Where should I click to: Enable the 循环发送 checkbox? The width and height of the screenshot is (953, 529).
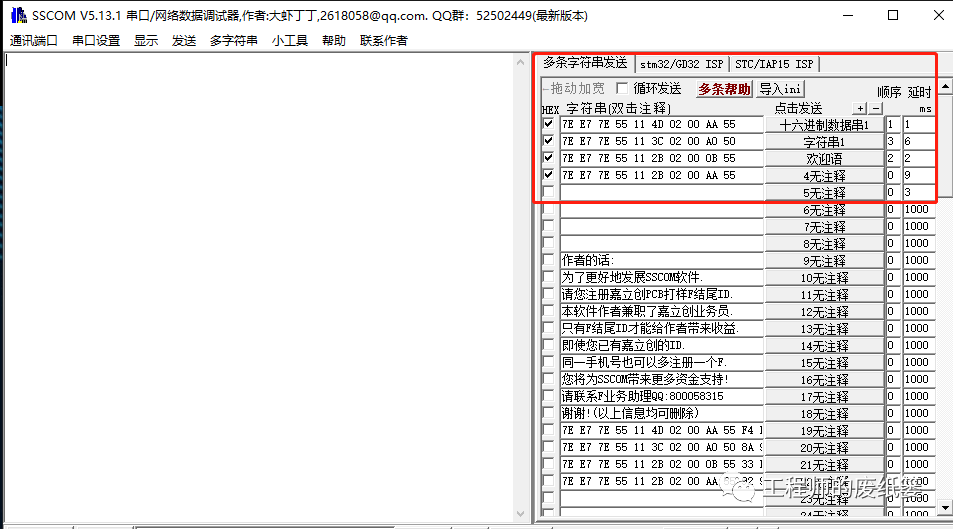coord(621,88)
